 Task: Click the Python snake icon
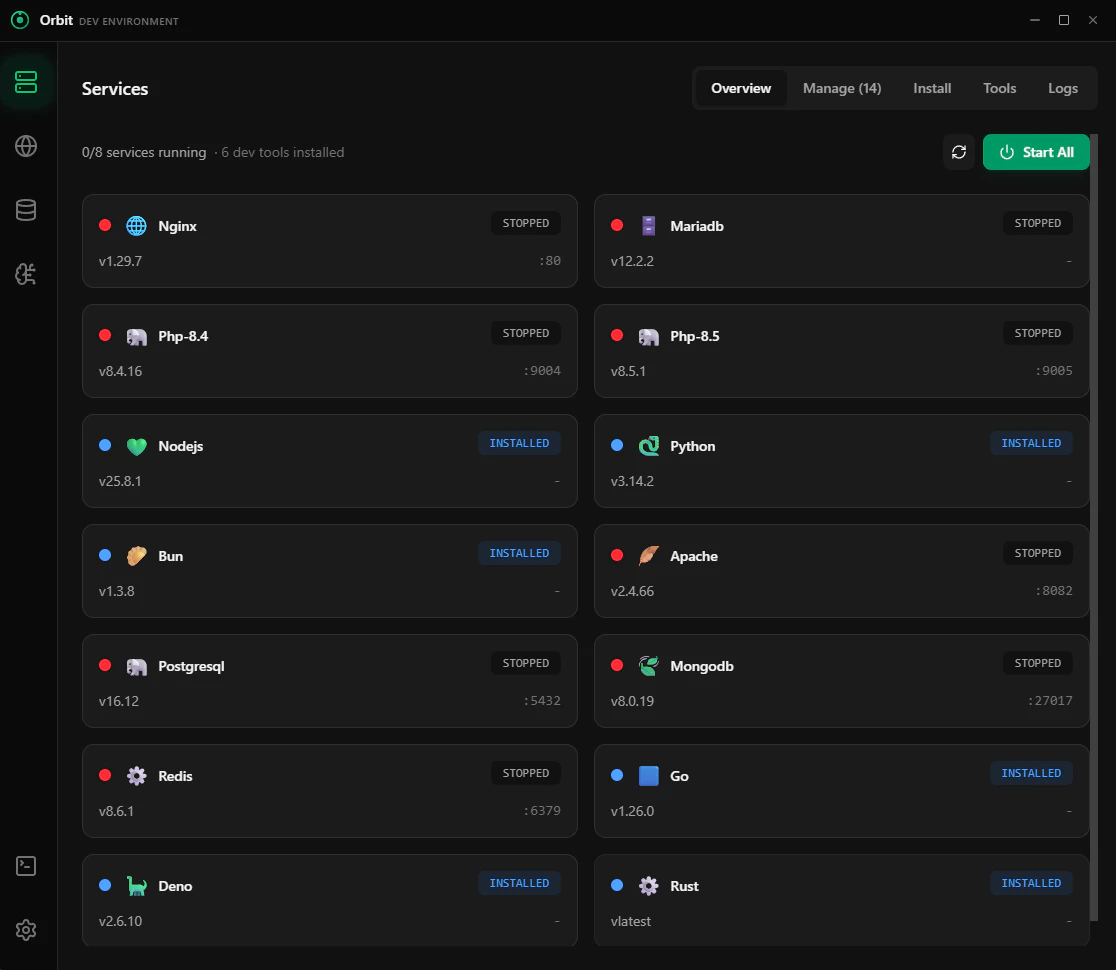pos(648,446)
